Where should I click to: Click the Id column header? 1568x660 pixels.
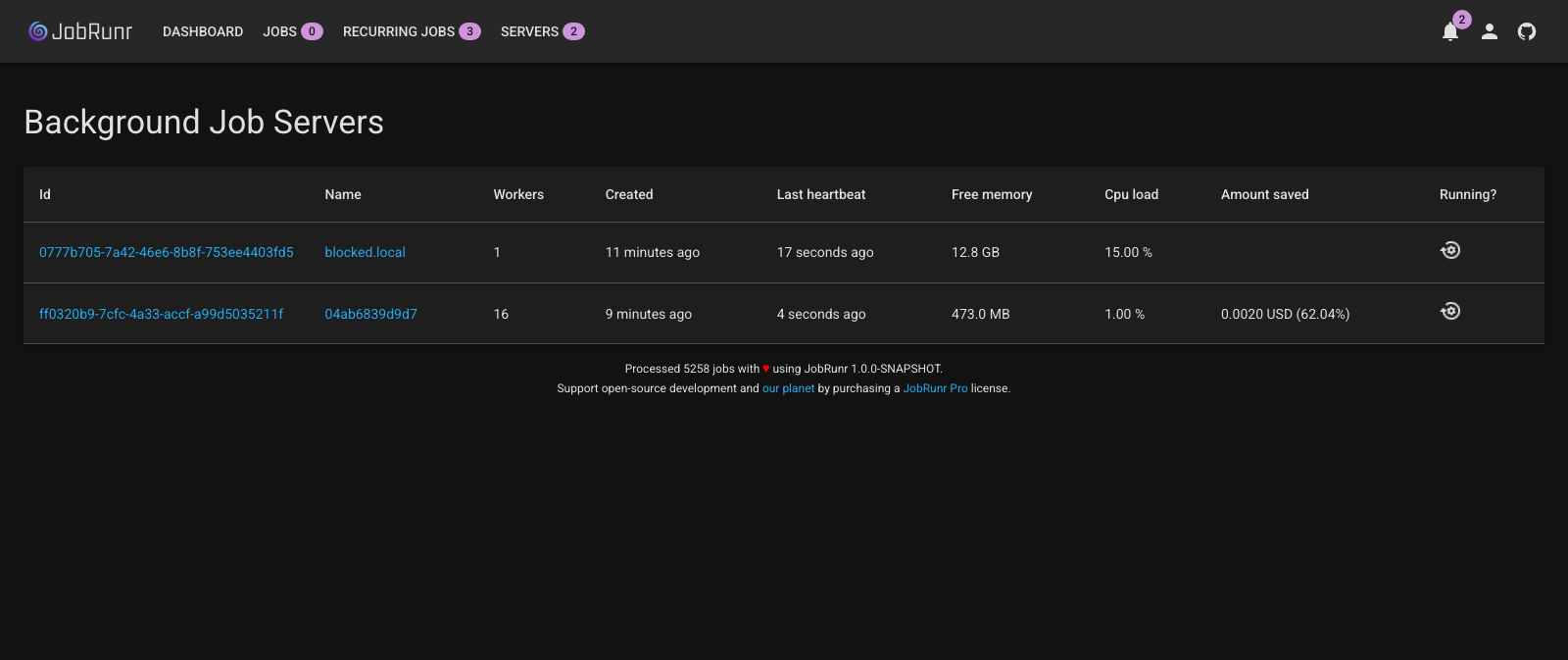click(x=45, y=194)
